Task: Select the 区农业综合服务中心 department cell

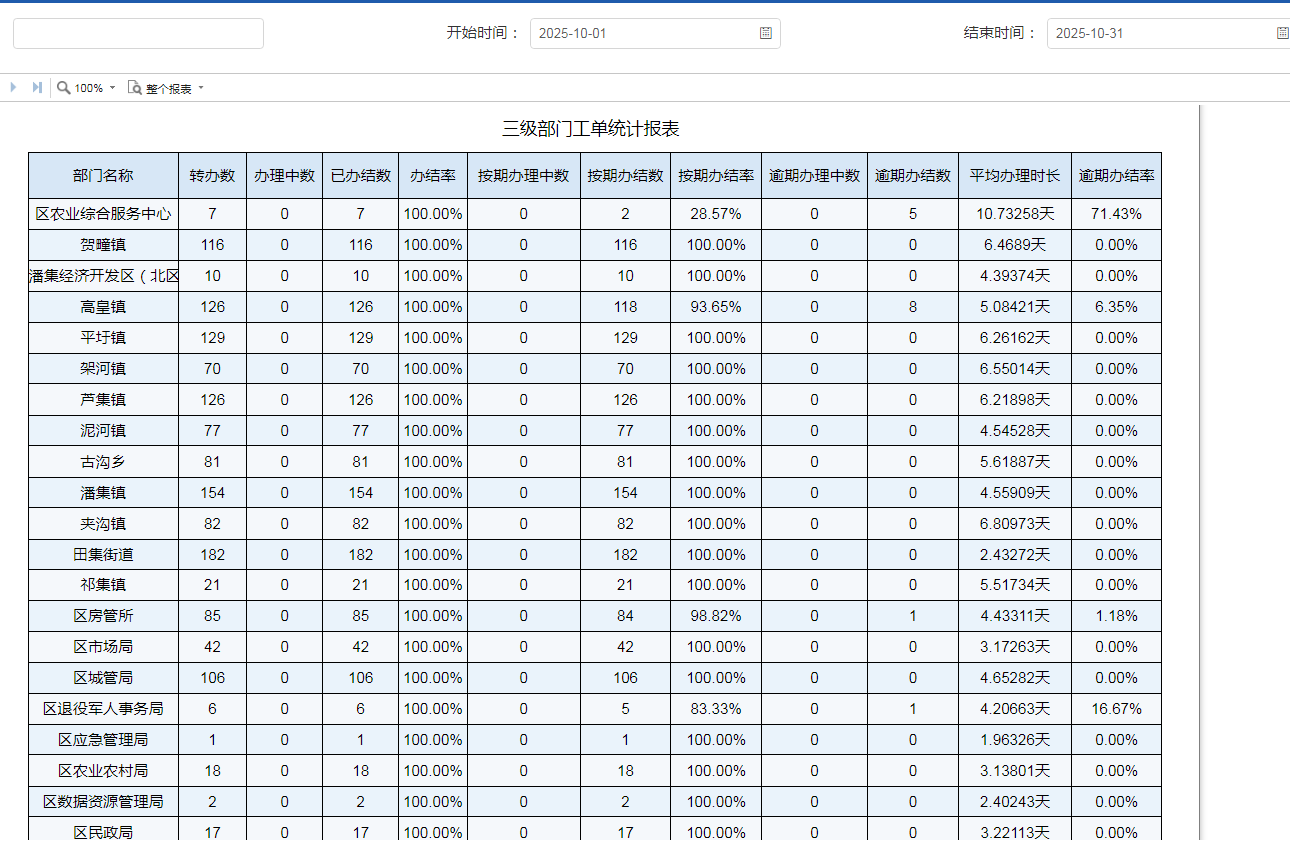Action: tap(103, 214)
